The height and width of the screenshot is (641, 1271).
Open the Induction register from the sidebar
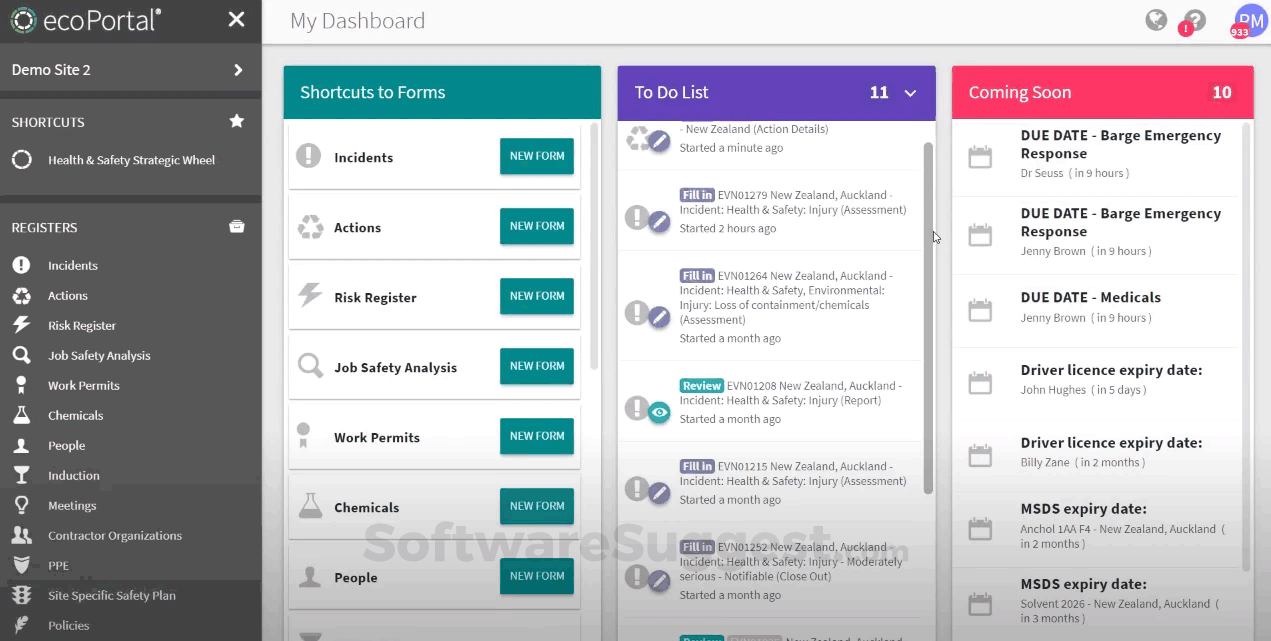[x=74, y=475]
